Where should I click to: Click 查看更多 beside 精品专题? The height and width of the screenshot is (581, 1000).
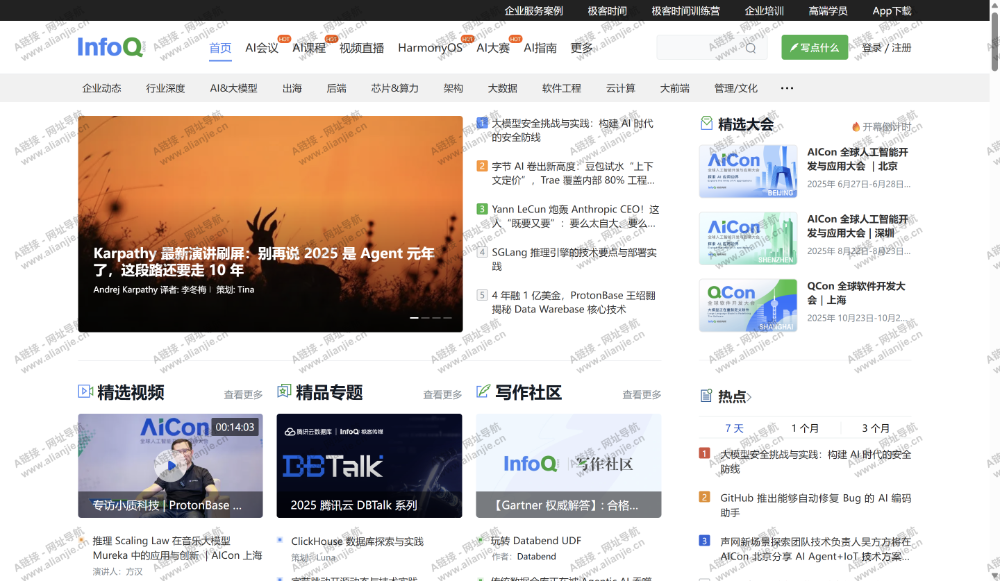443,395
